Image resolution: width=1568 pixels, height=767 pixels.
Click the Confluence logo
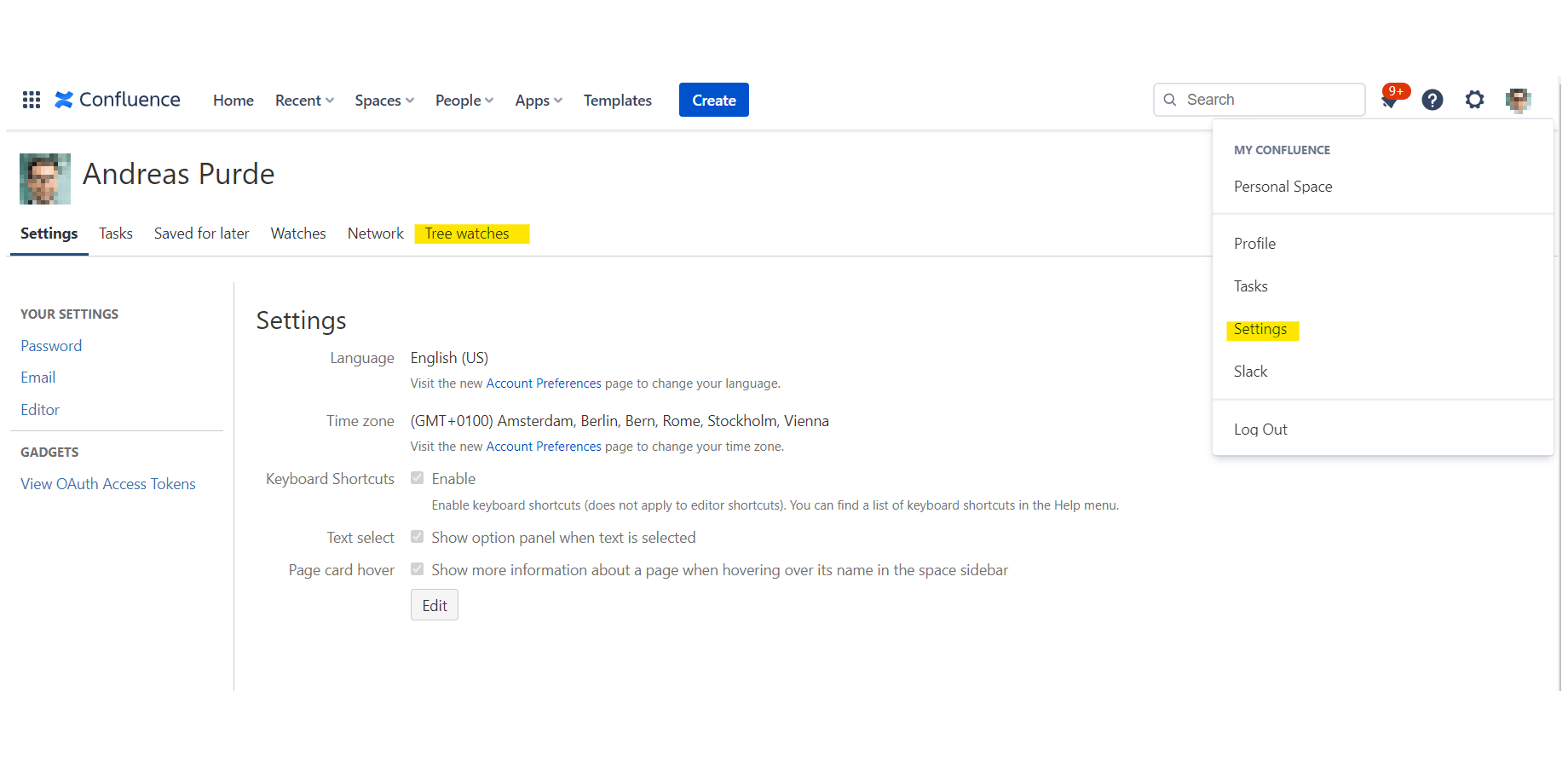[x=118, y=100]
